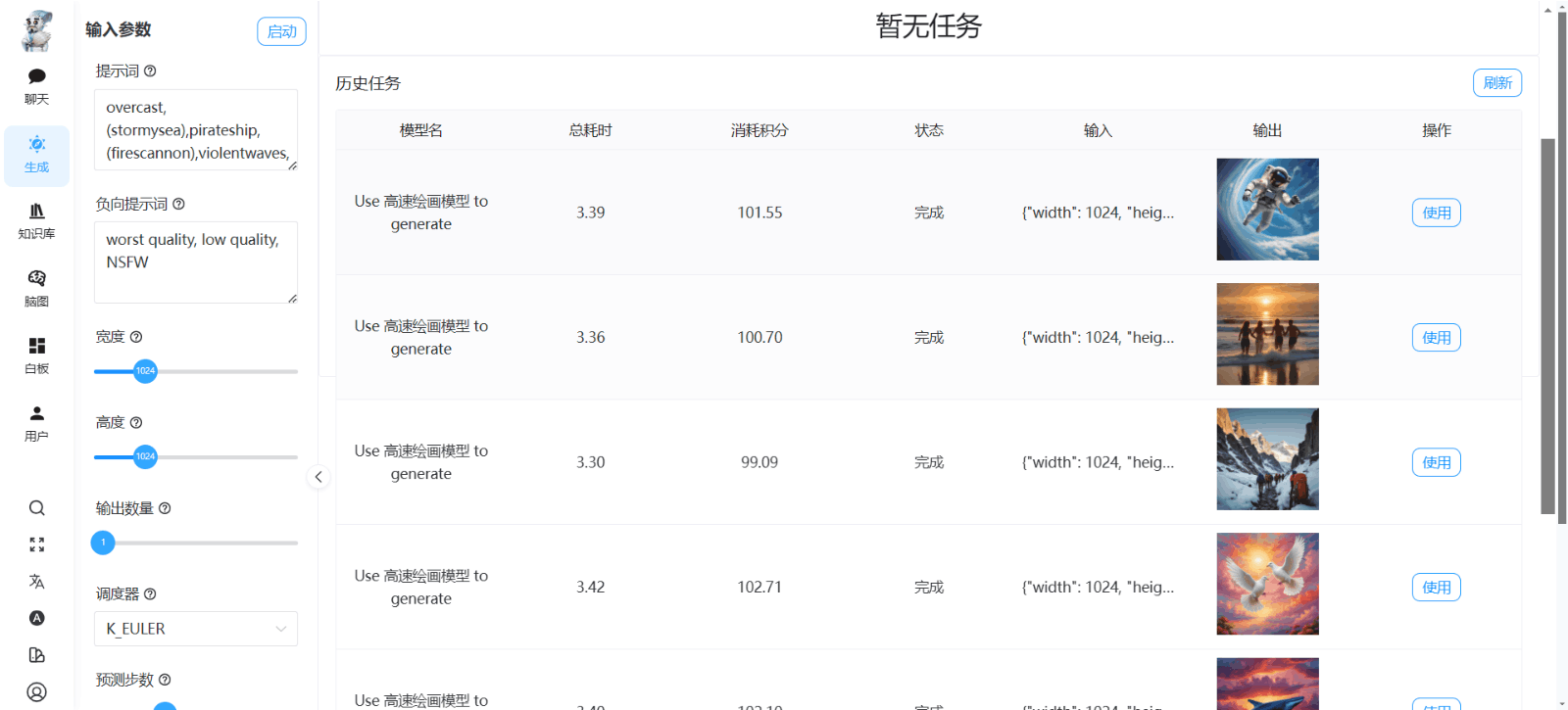Click the 宽度 width slider handle
This screenshot has height=710, width=1568.
[x=145, y=371]
